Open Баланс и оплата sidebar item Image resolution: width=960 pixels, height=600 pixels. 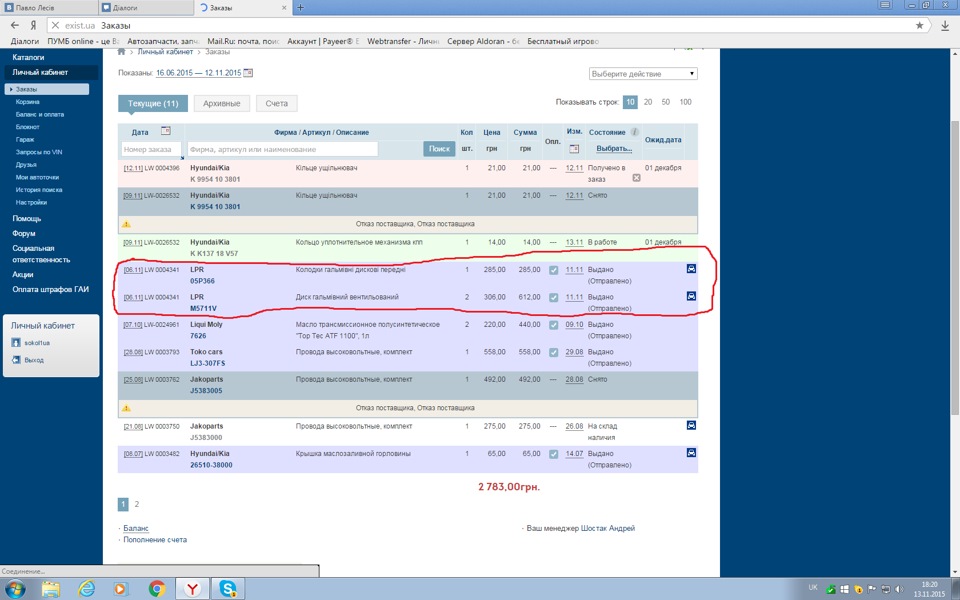(40, 114)
